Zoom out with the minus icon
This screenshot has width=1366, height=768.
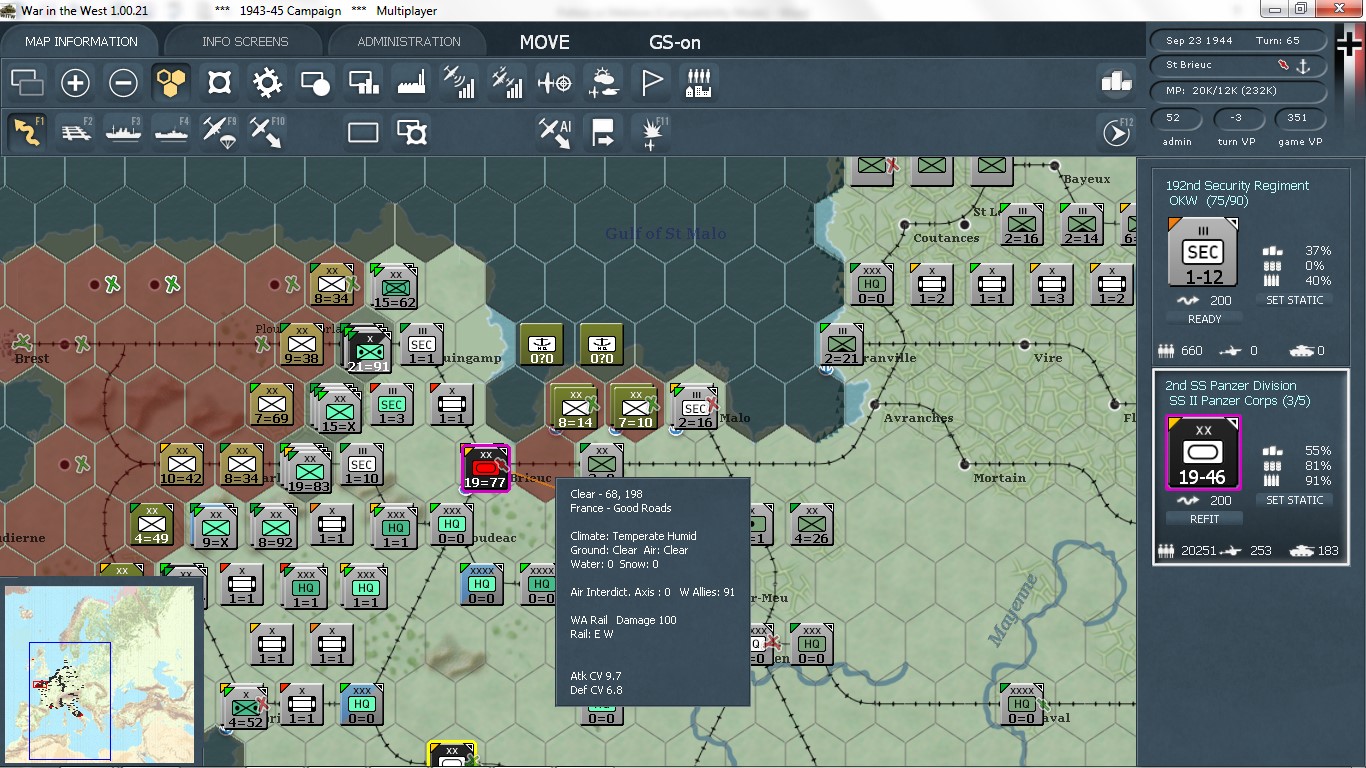[124, 82]
